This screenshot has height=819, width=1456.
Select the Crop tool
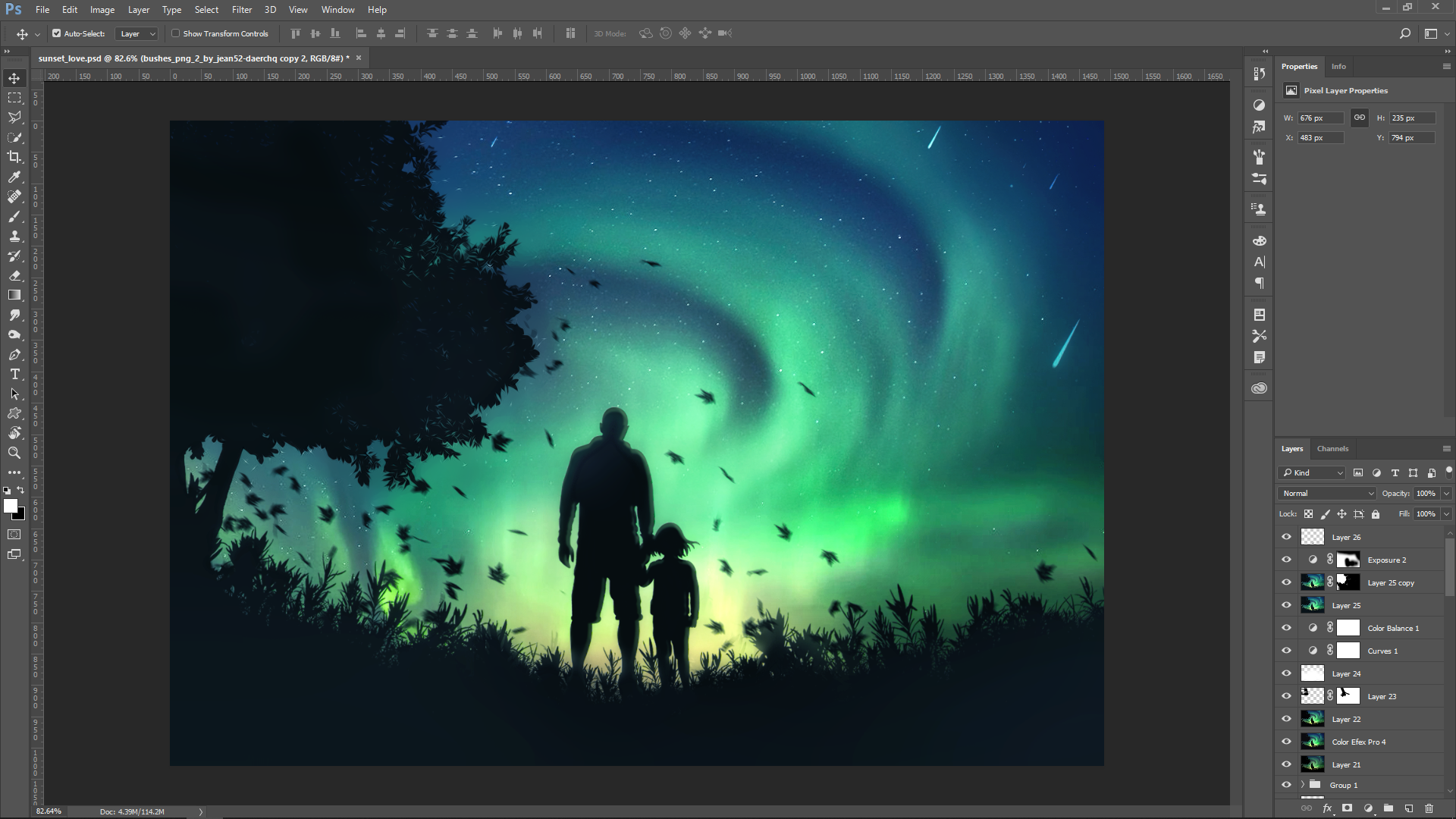pos(14,157)
